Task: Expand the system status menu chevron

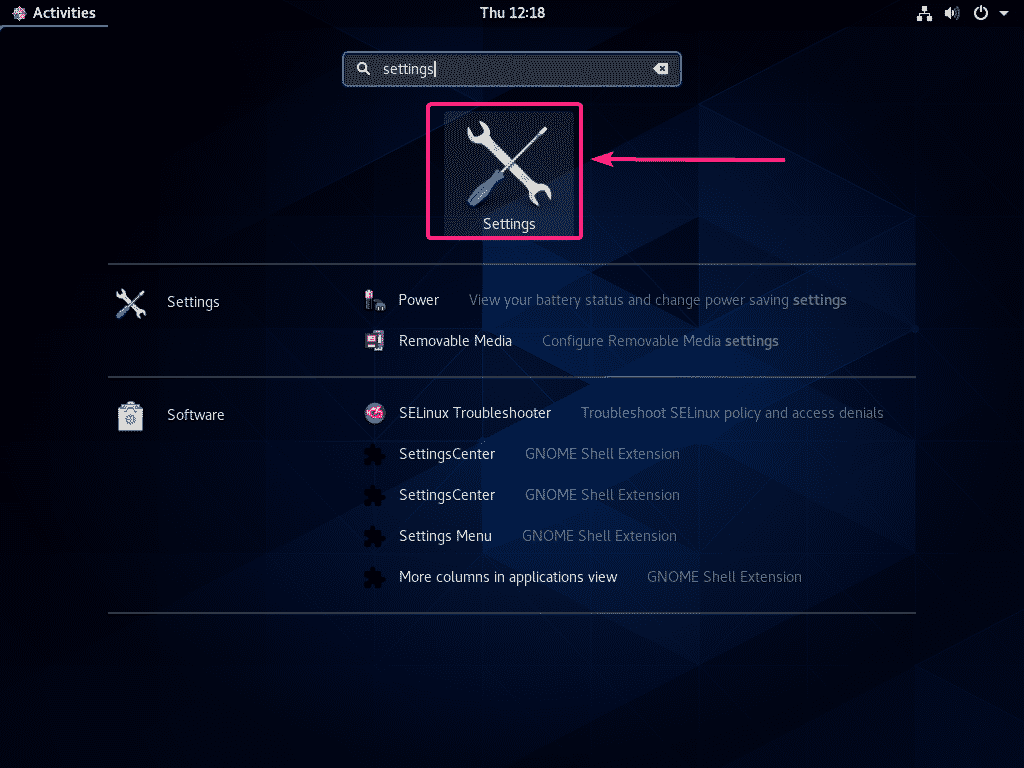Action: coord(1005,13)
